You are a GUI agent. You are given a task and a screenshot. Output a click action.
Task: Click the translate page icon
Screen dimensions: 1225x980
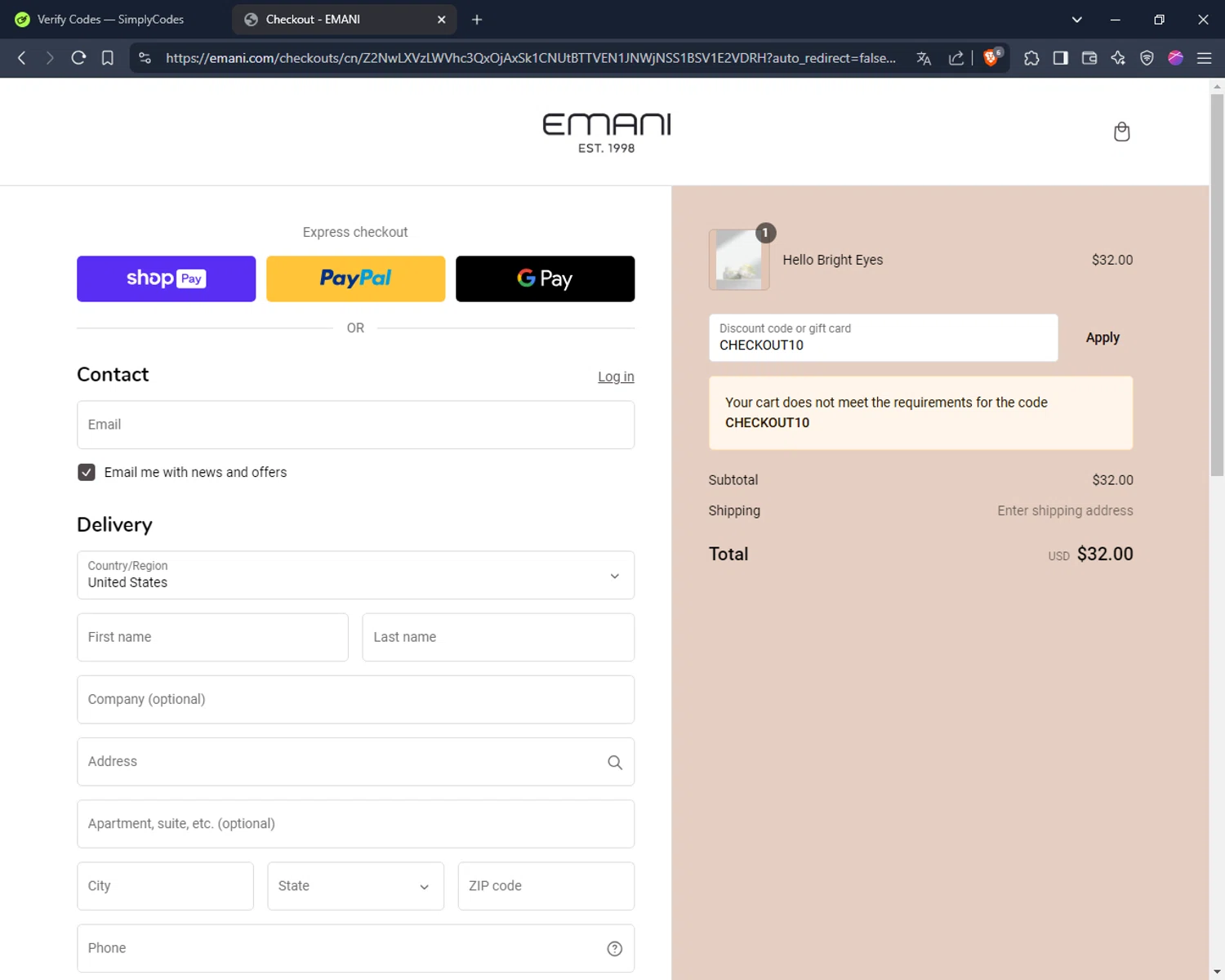pyautogui.click(x=924, y=58)
